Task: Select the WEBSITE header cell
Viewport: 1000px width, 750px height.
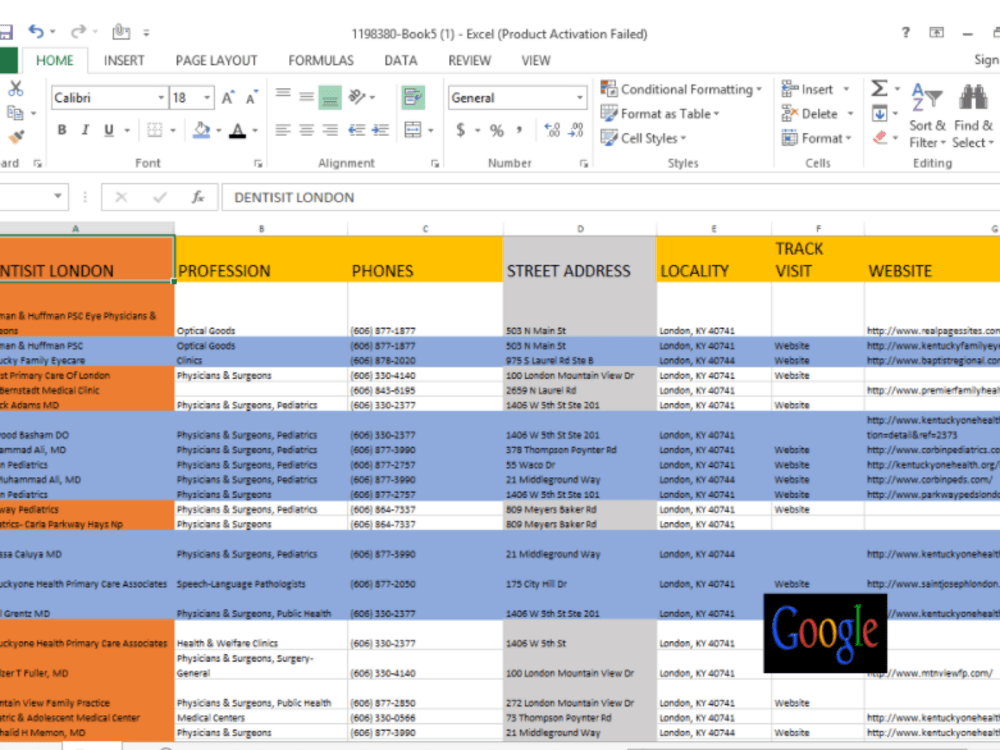Action: click(x=932, y=258)
